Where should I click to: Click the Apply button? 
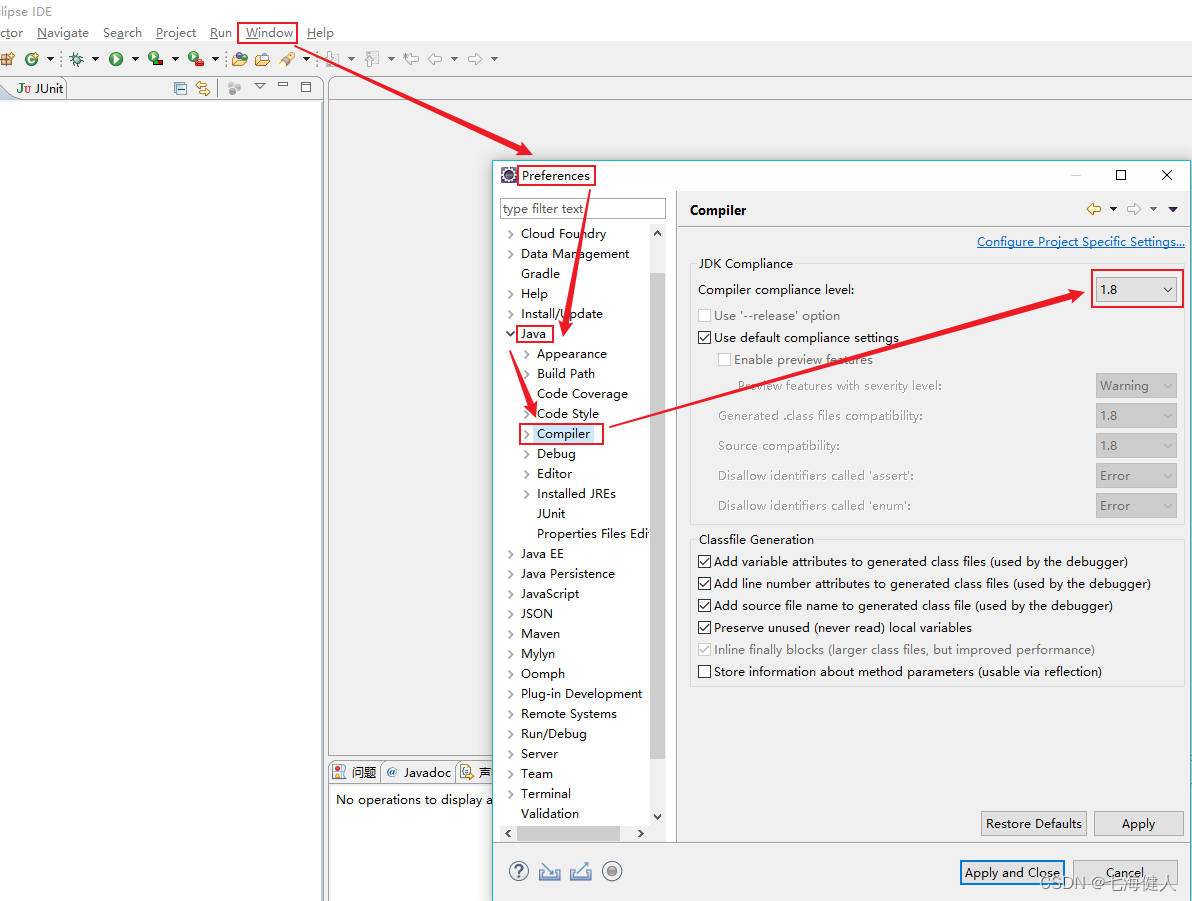point(1138,823)
